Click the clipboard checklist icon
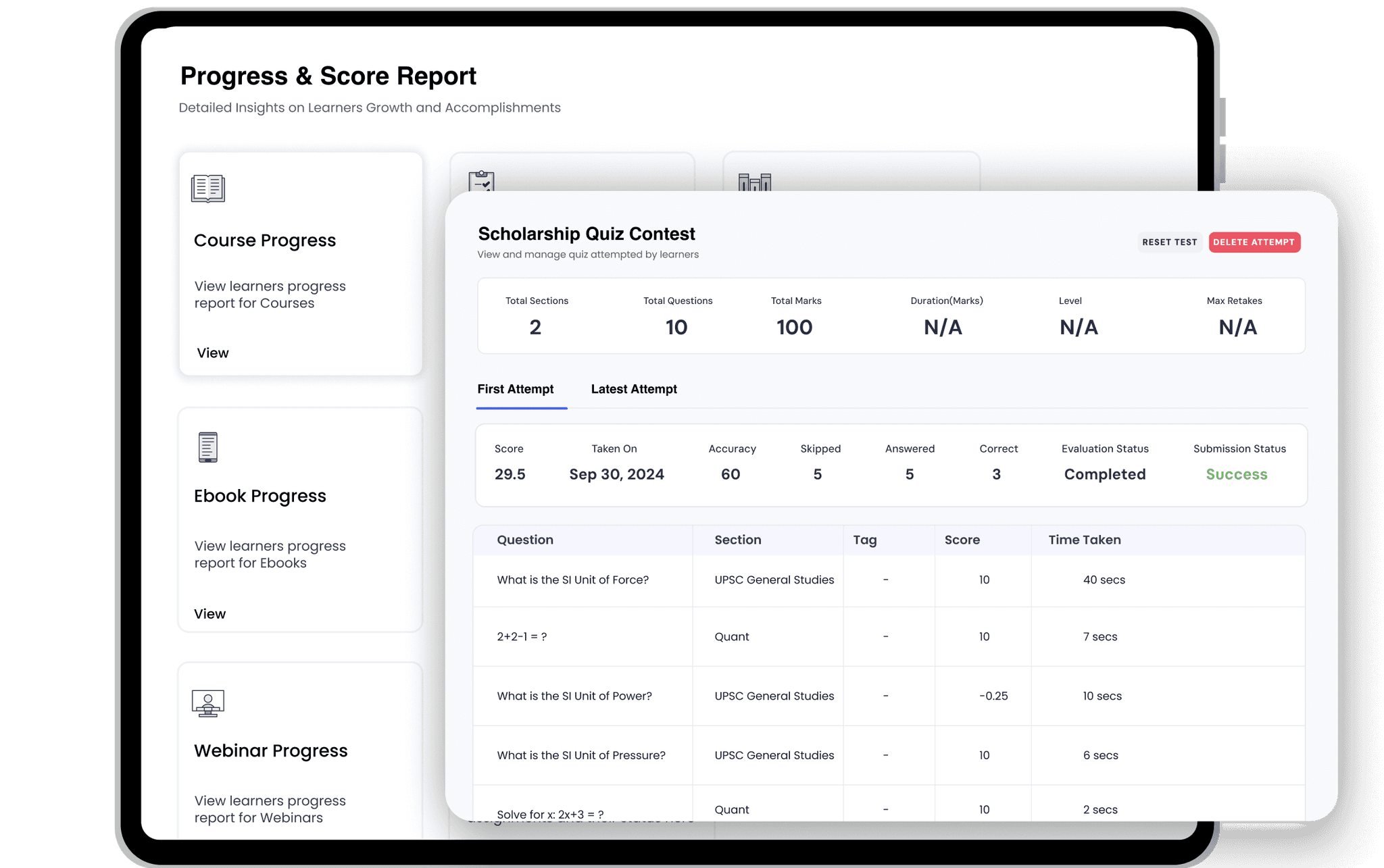 [x=481, y=181]
